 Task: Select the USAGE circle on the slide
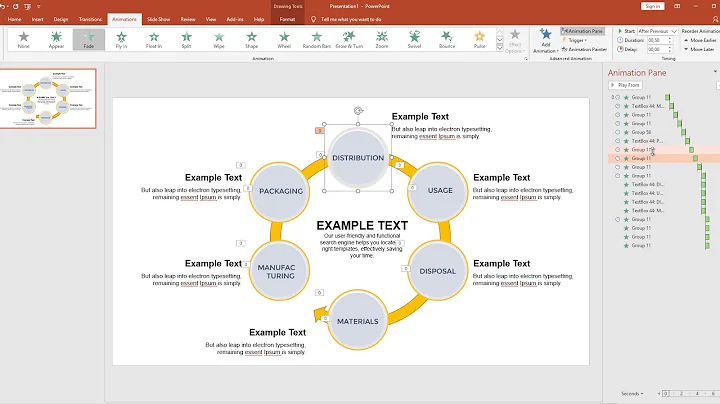(x=438, y=191)
